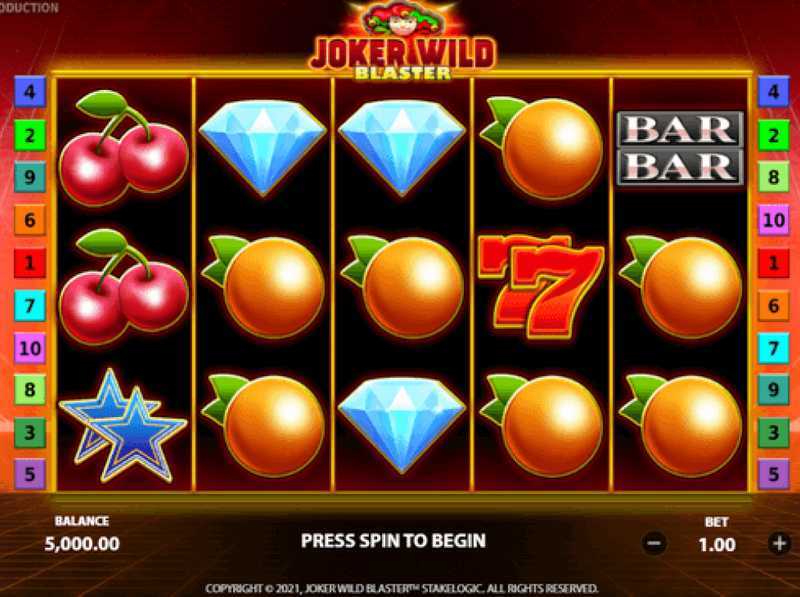Increase bet with the plus button

[779, 543]
